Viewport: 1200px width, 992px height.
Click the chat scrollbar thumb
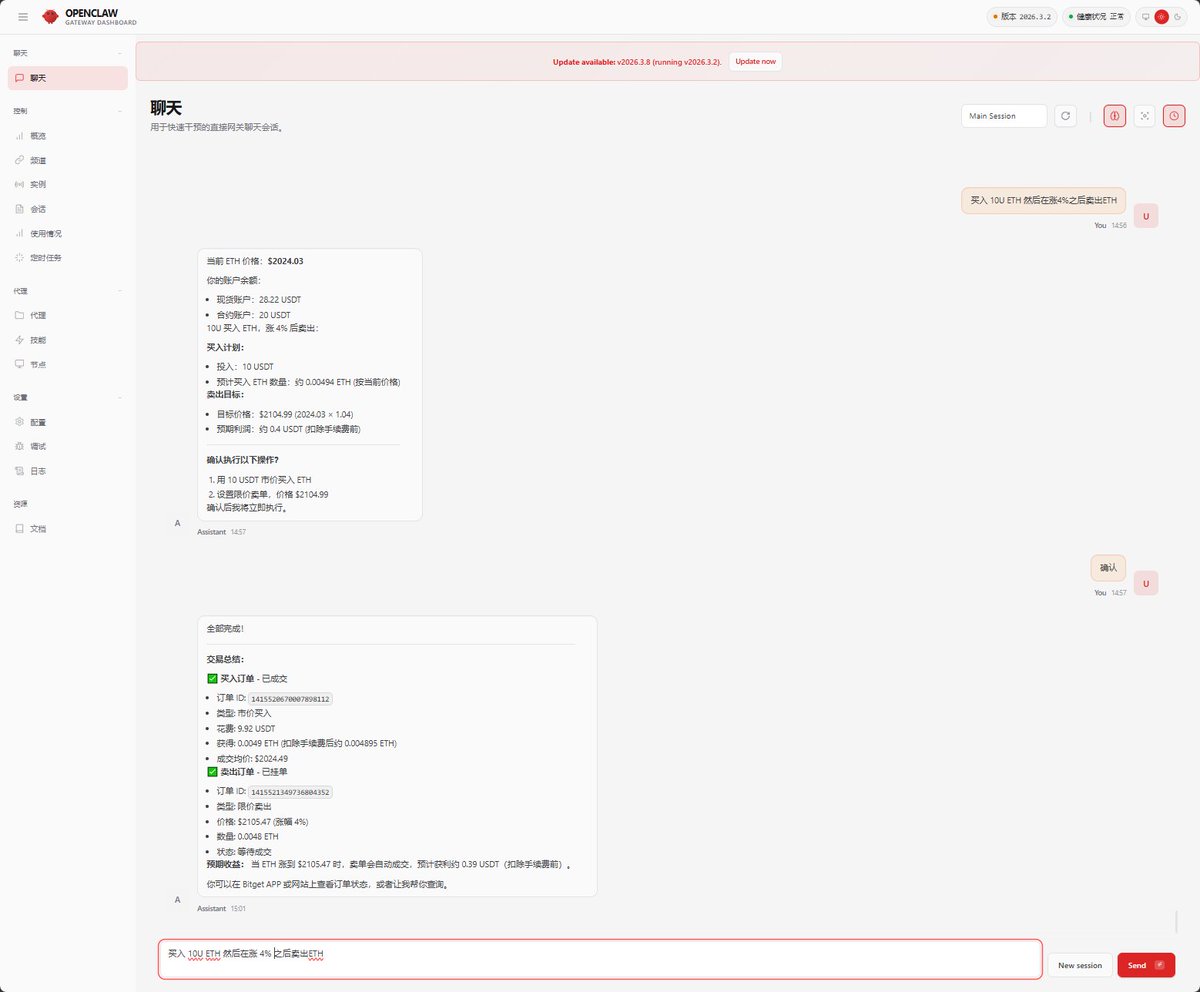(1176, 921)
